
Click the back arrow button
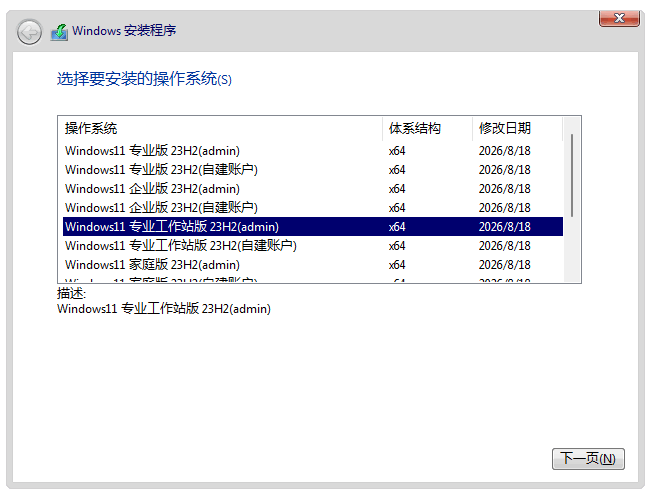click(x=29, y=32)
